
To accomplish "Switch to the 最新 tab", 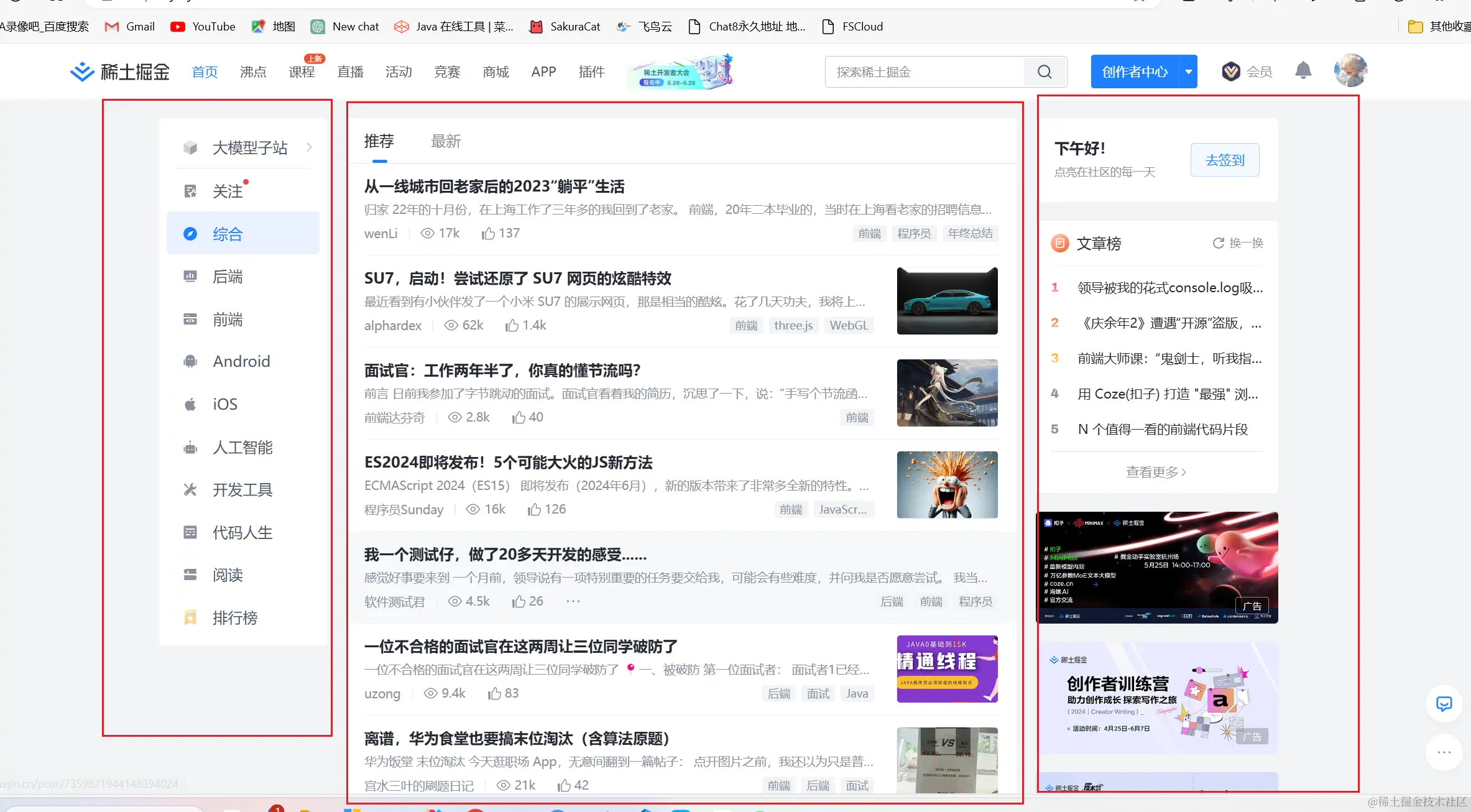I will [x=446, y=142].
